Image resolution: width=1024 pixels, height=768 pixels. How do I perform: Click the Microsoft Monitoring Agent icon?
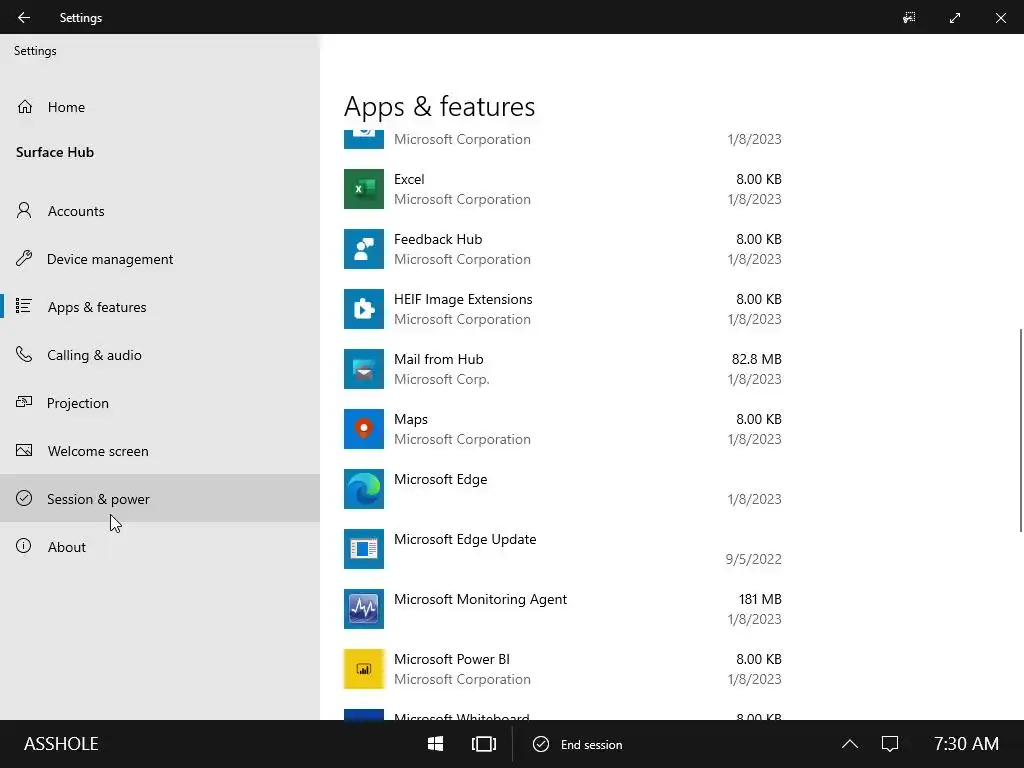click(364, 609)
